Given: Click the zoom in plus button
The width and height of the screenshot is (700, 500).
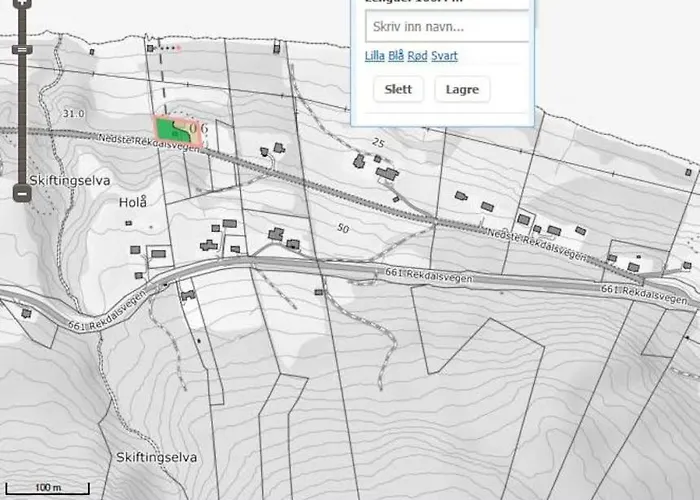Looking at the screenshot, I should 22,3.
